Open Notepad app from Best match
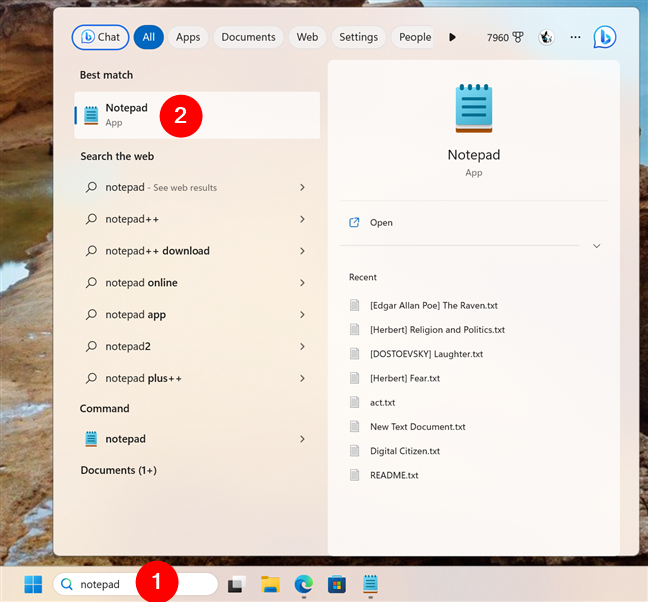 197,115
